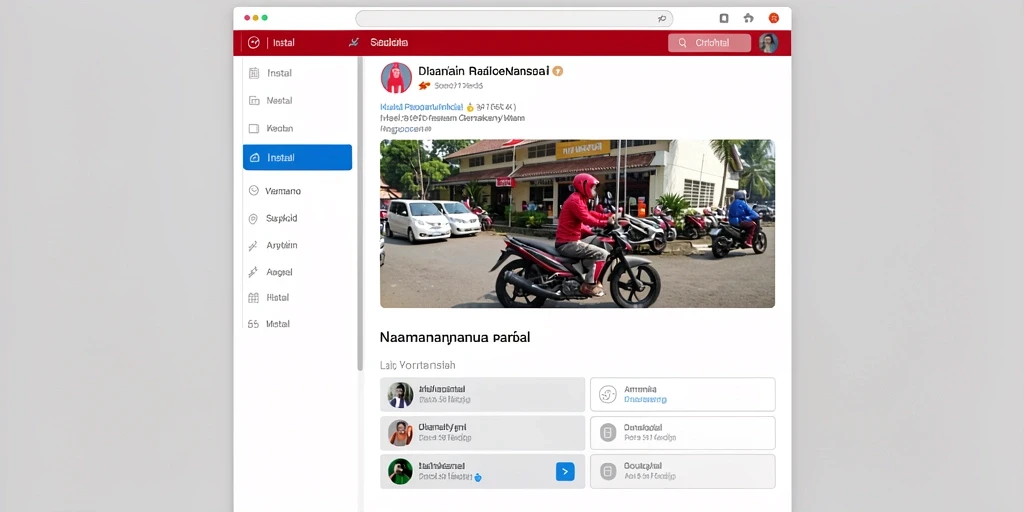Open the Diamaity/gml list card
The width and height of the screenshot is (1024, 512).
483,433
